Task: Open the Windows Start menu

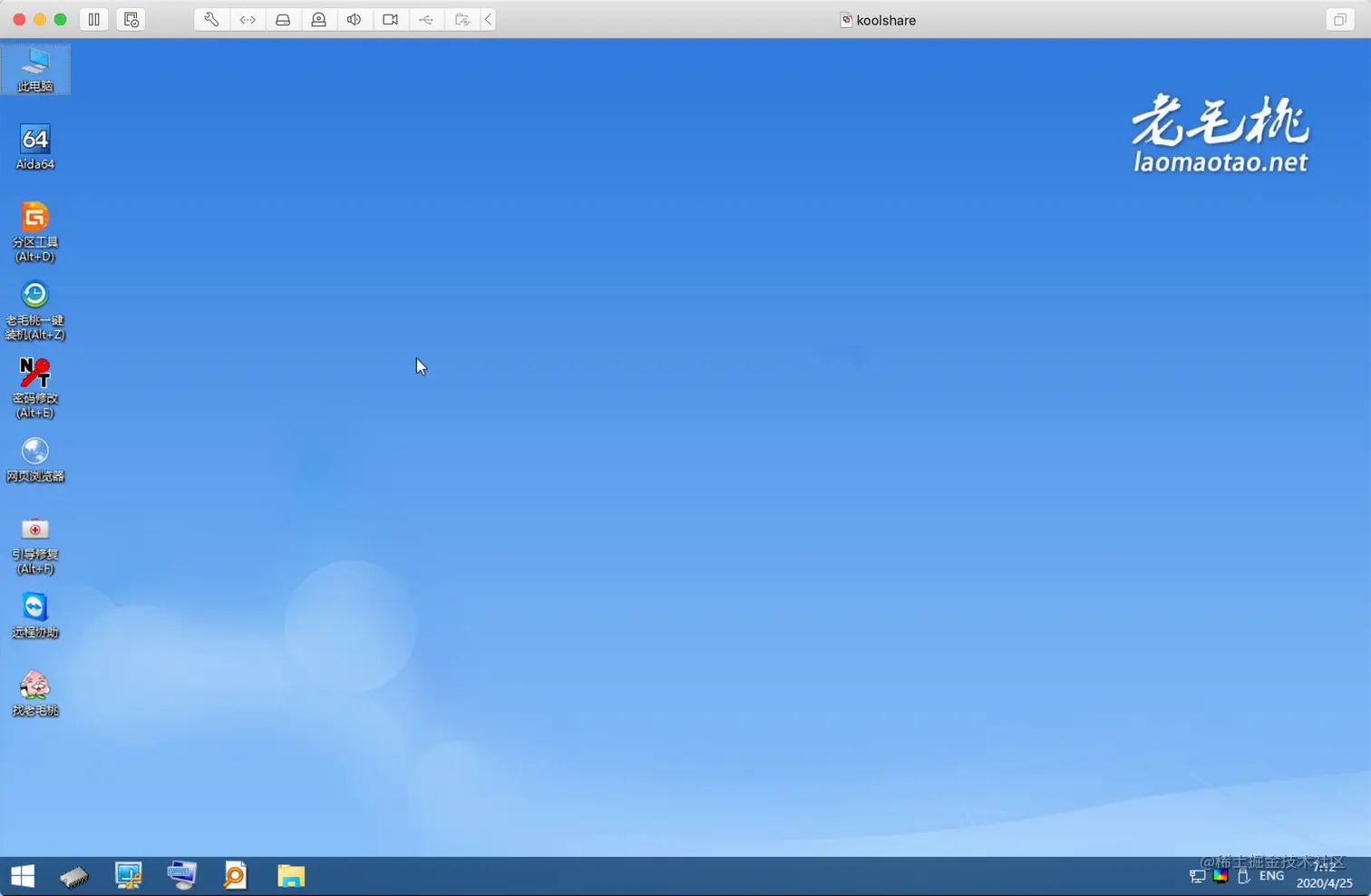Action: (23, 876)
